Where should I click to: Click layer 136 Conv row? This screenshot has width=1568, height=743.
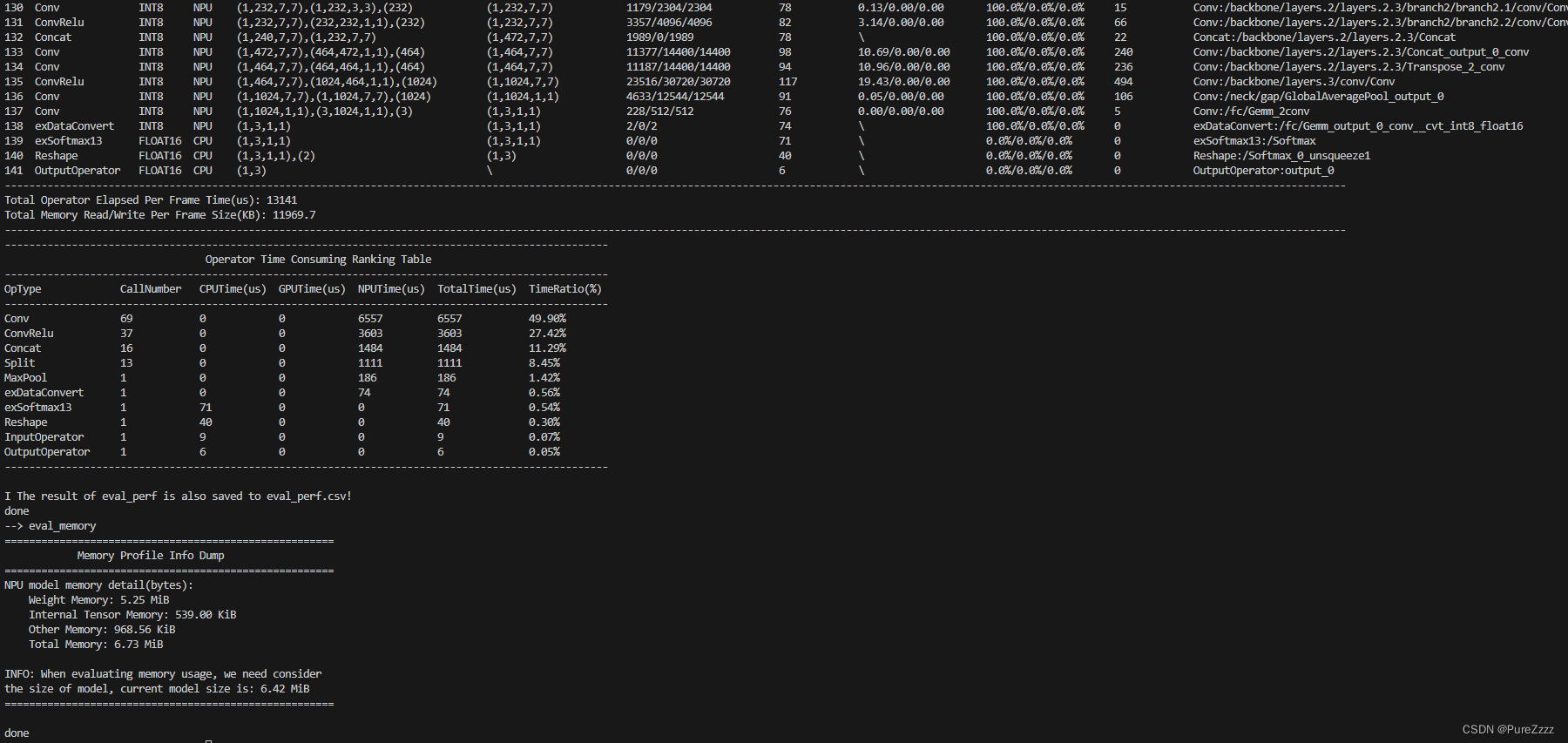(x=724, y=96)
